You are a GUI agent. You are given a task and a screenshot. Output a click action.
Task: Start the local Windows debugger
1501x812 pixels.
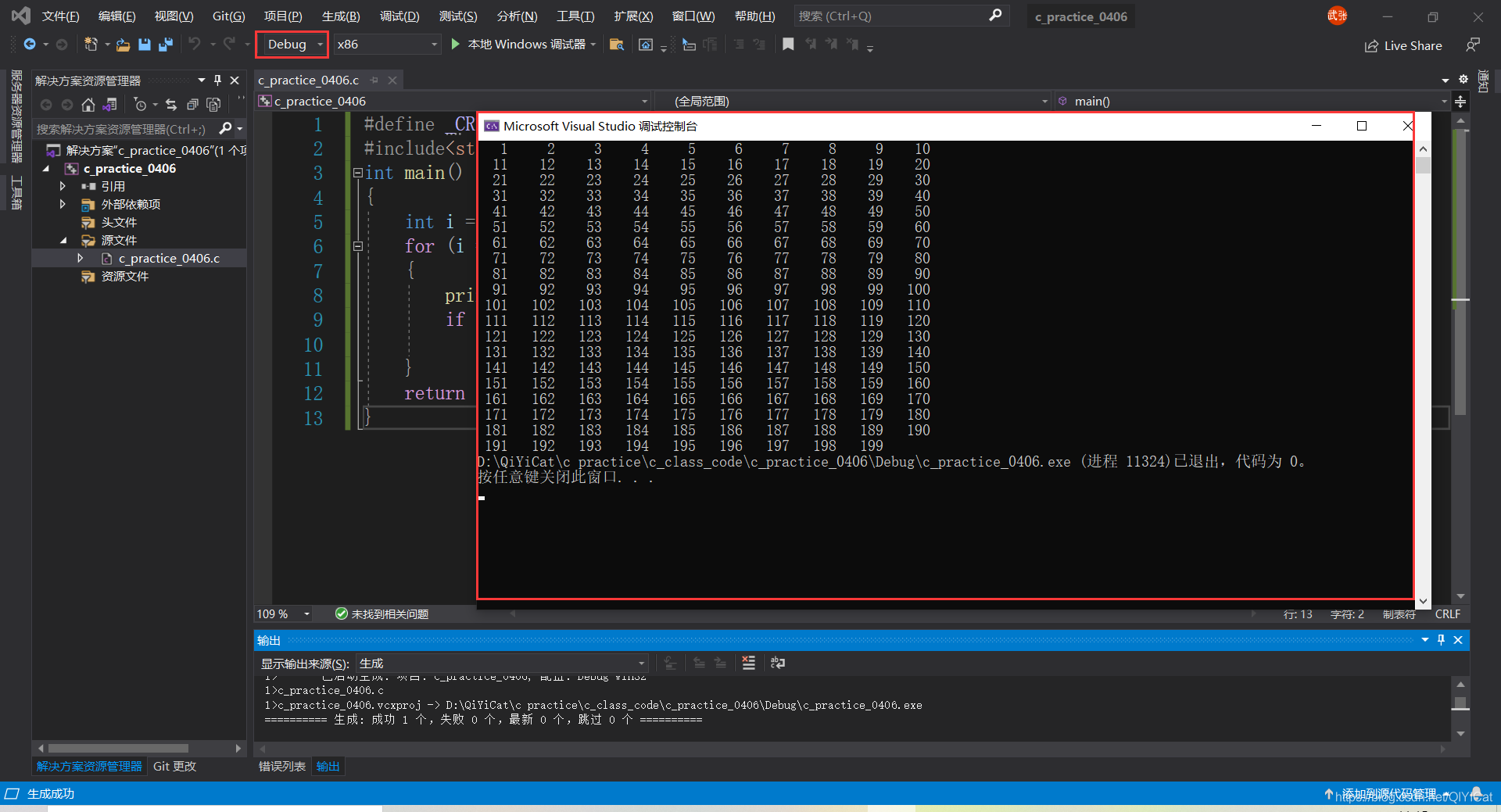[520, 45]
